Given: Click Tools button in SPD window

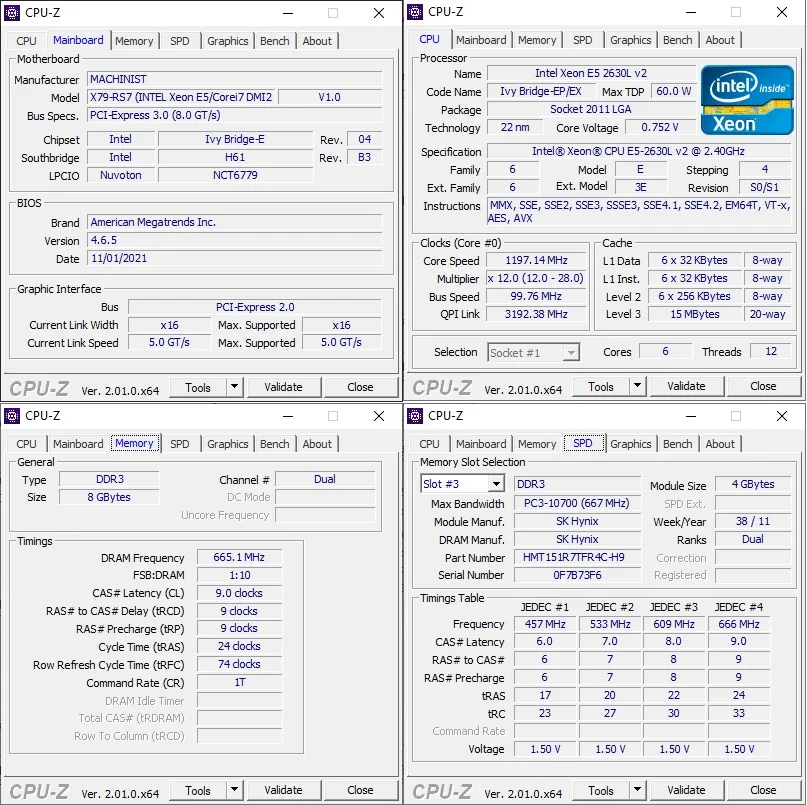Looking at the screenshot, I should 601,790.
